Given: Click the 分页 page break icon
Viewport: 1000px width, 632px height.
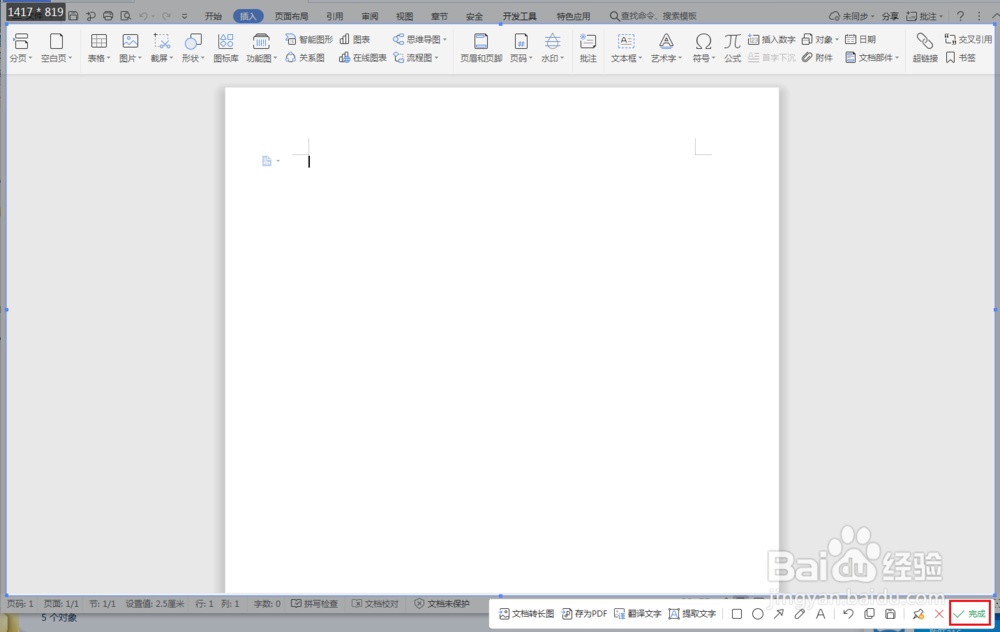Looking at the screenshot, I should pyautogui.click(x=21, y=42).
